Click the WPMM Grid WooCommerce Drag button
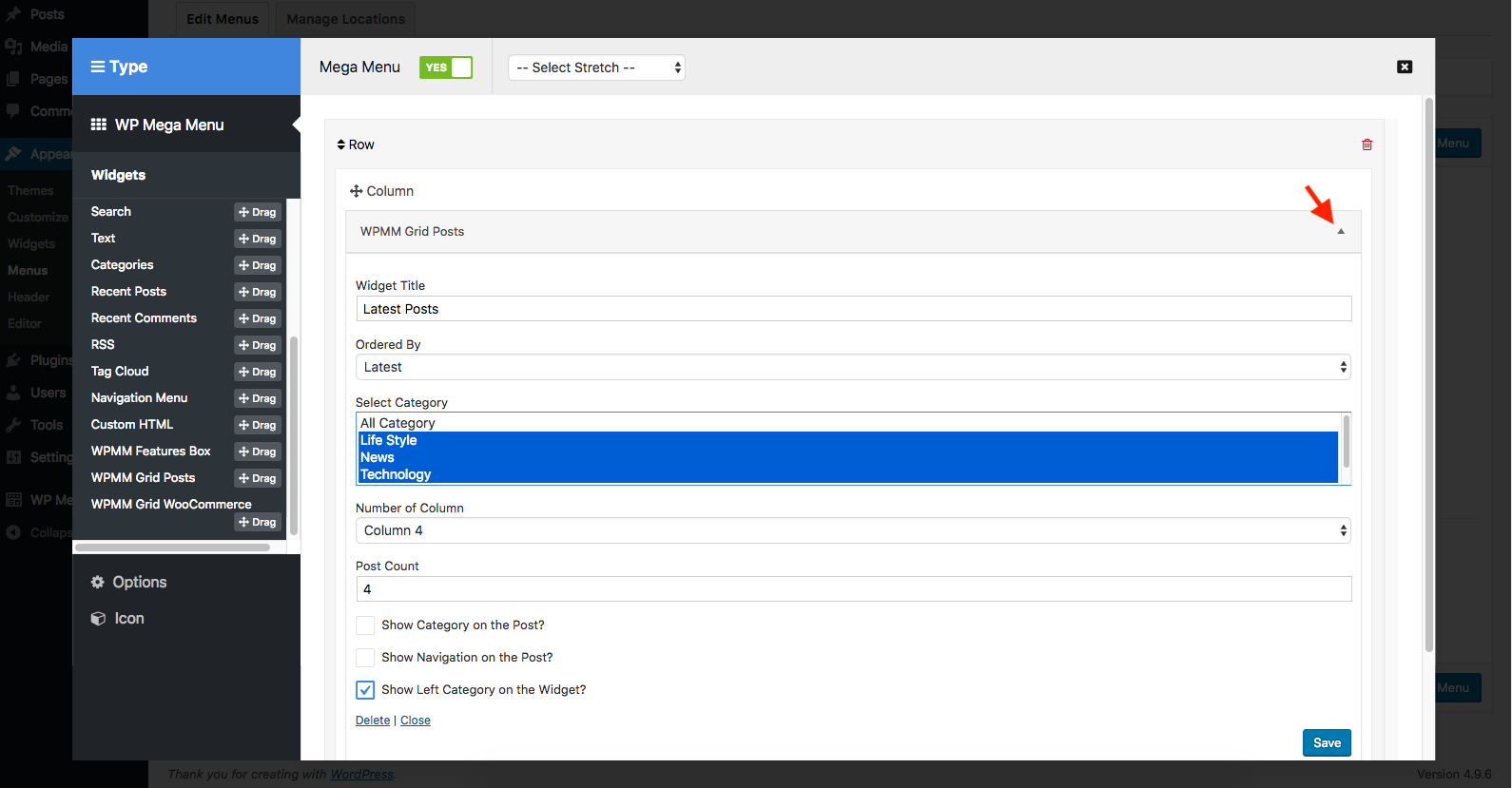1512x788 pixels. click(x=258, y=522)
